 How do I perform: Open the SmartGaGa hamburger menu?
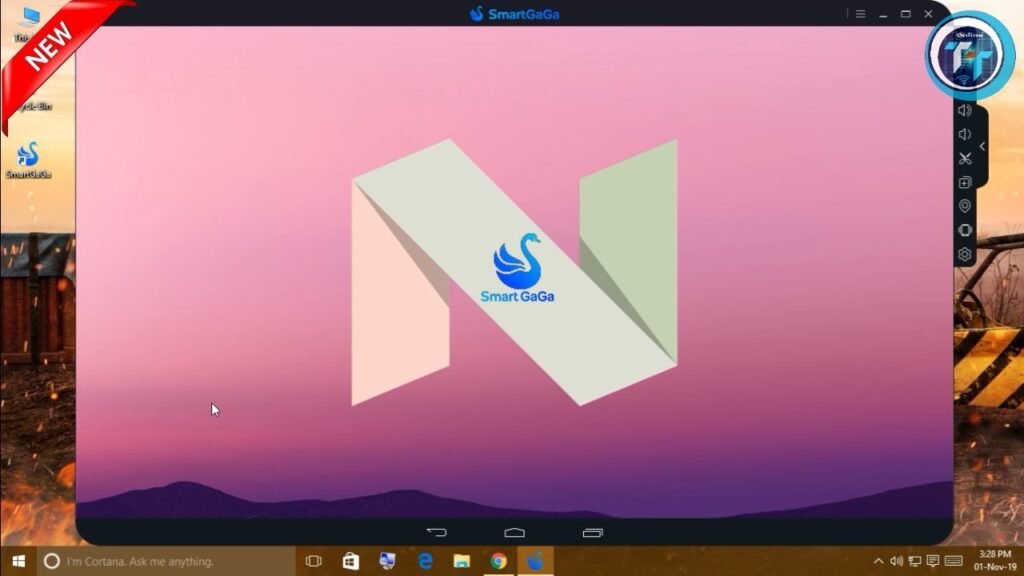[x=861, y=14]
